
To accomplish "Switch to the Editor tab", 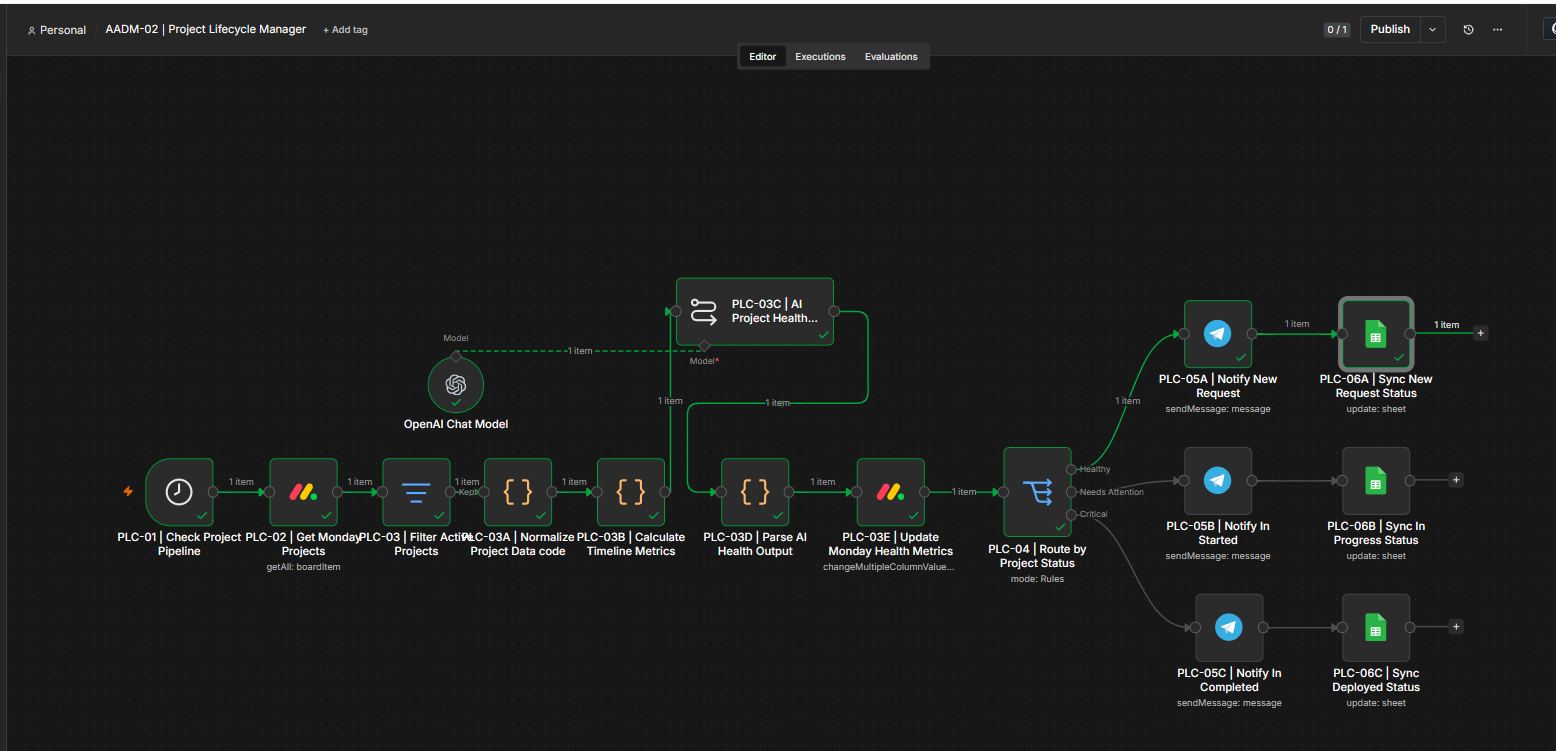I will click(763, 57).
